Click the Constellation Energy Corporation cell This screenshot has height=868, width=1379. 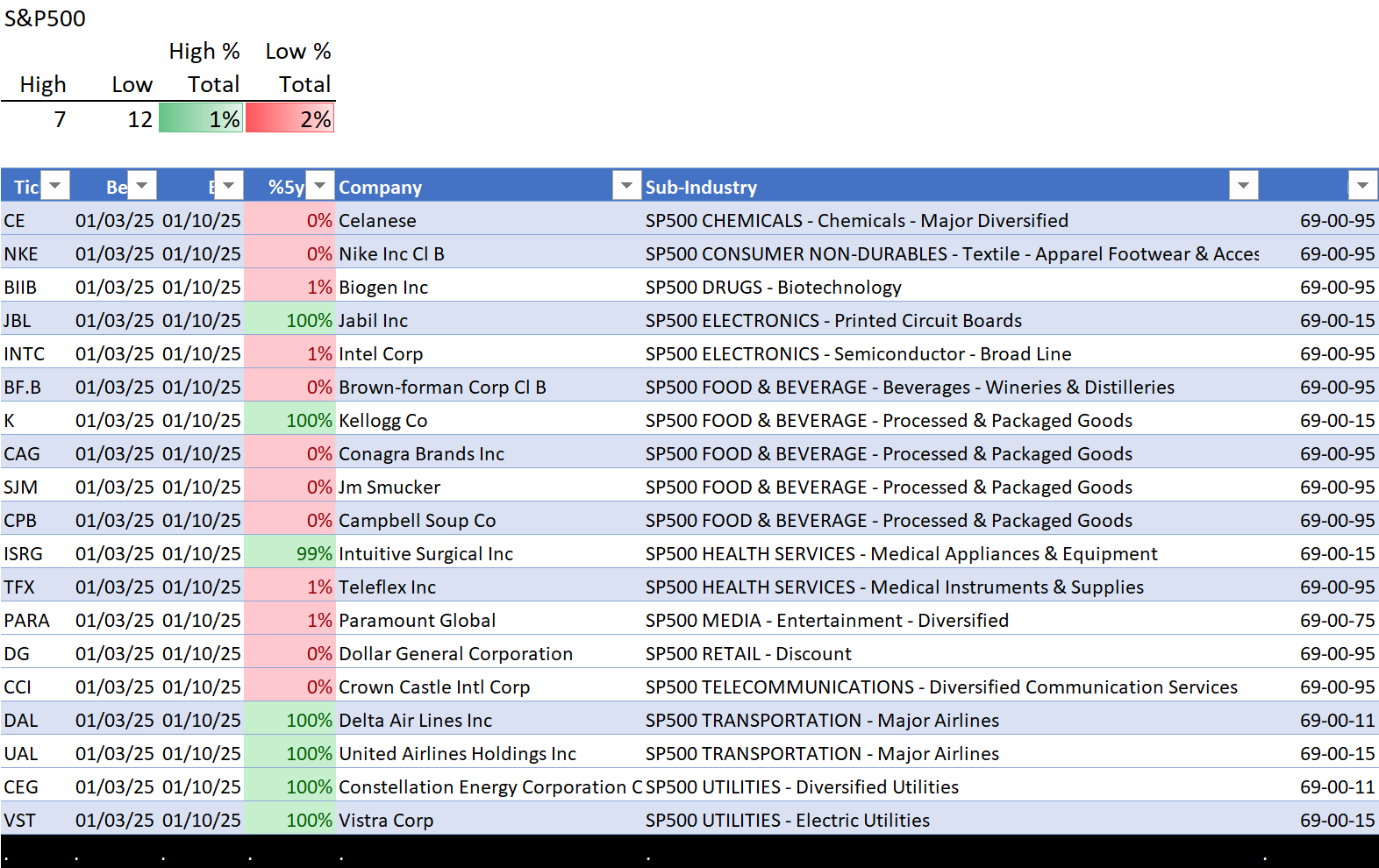[x=489, y=786]
